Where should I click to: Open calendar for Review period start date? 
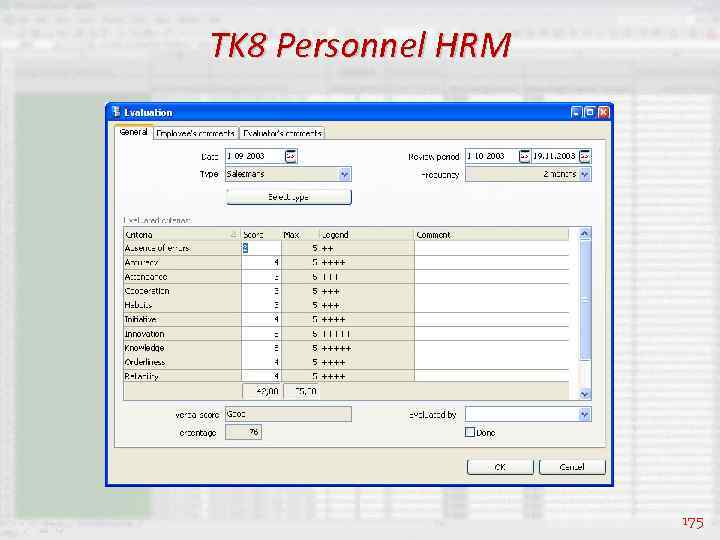[524, 156]
